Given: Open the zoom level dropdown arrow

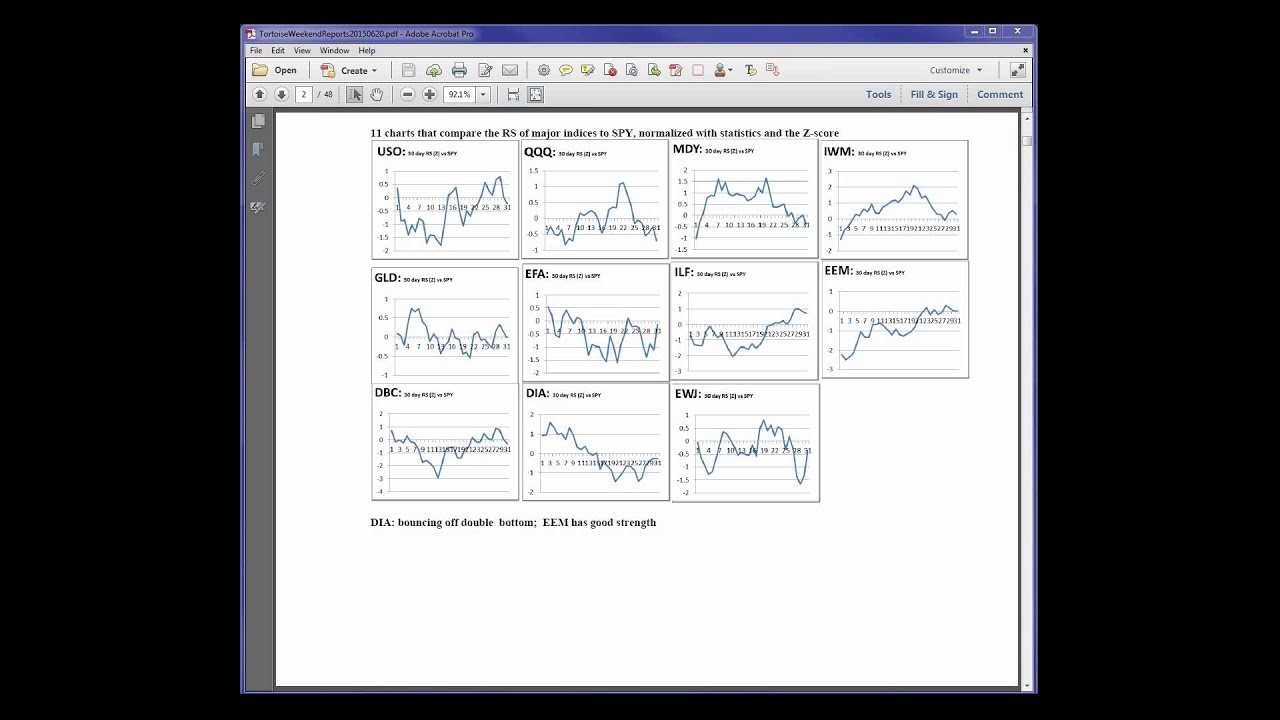Looking at the screenshot, I should [482, 94].
